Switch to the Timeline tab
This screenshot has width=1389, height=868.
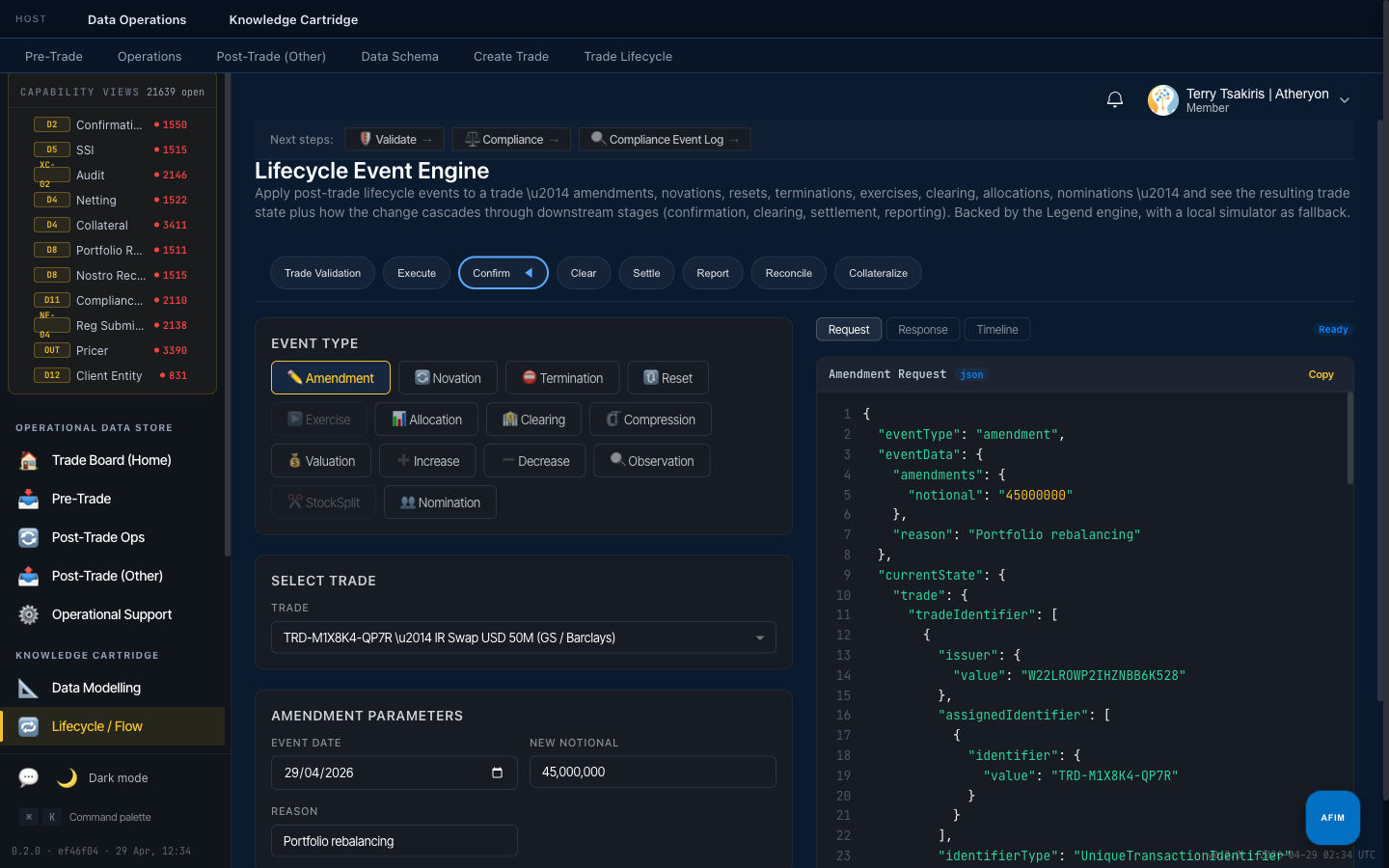pyautogui.click(x=996, y=330)
